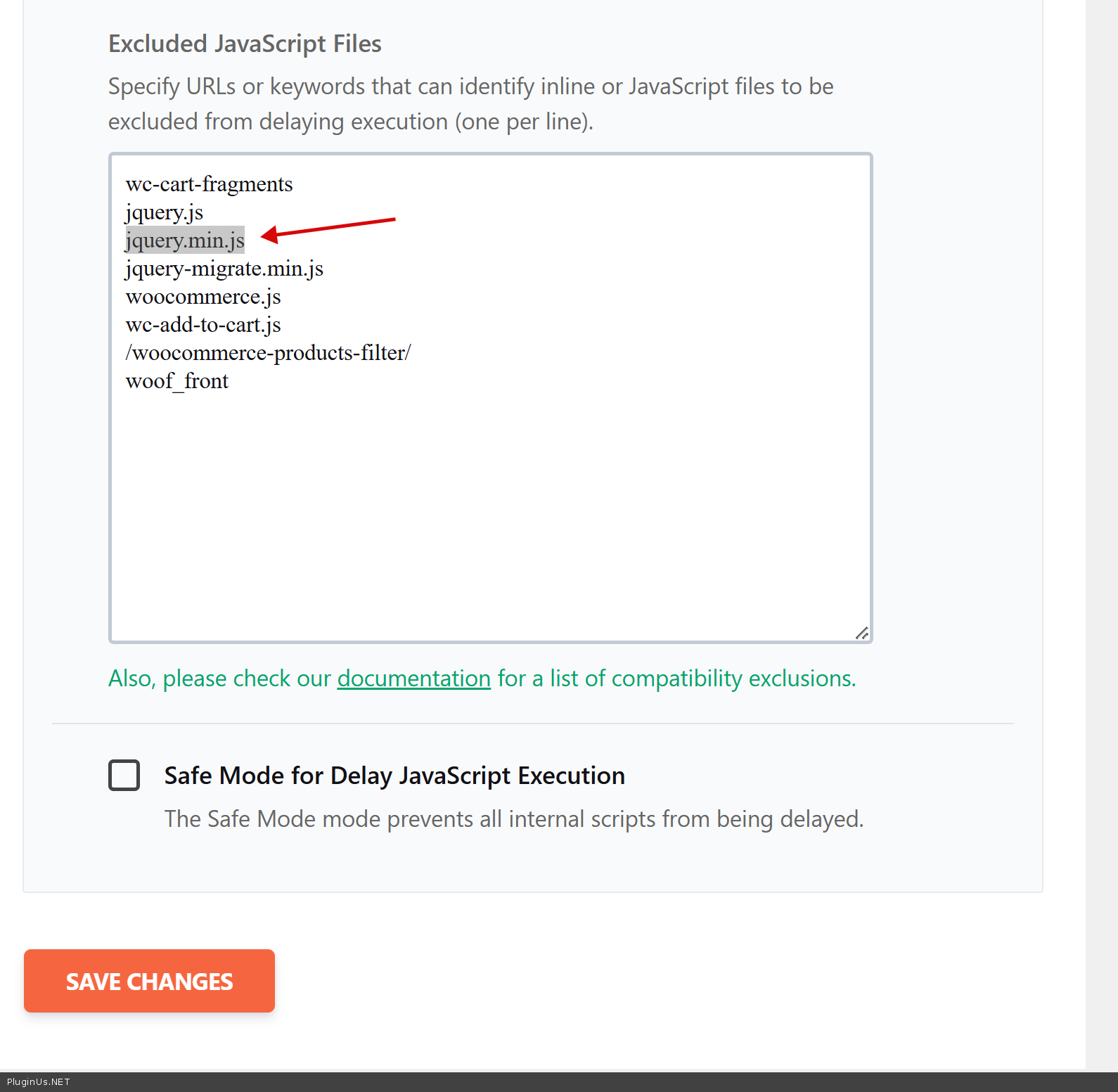Place cursor on woof_front line
The image size is (1118, 1092).
(177, 381)
